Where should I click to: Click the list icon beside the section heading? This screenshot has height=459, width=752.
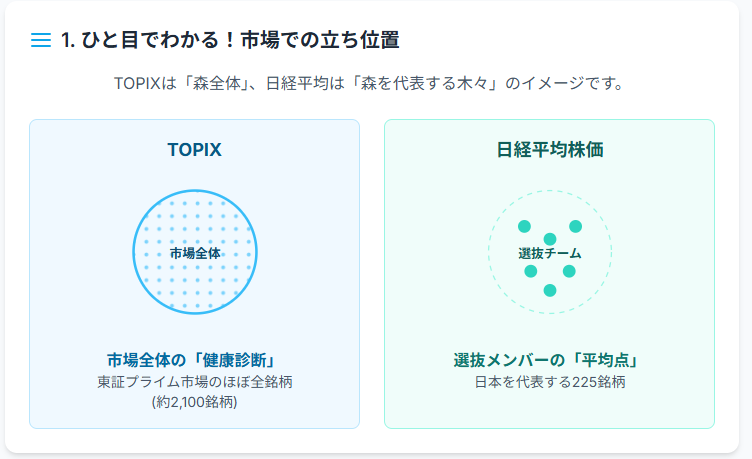[x=41, y=41]
